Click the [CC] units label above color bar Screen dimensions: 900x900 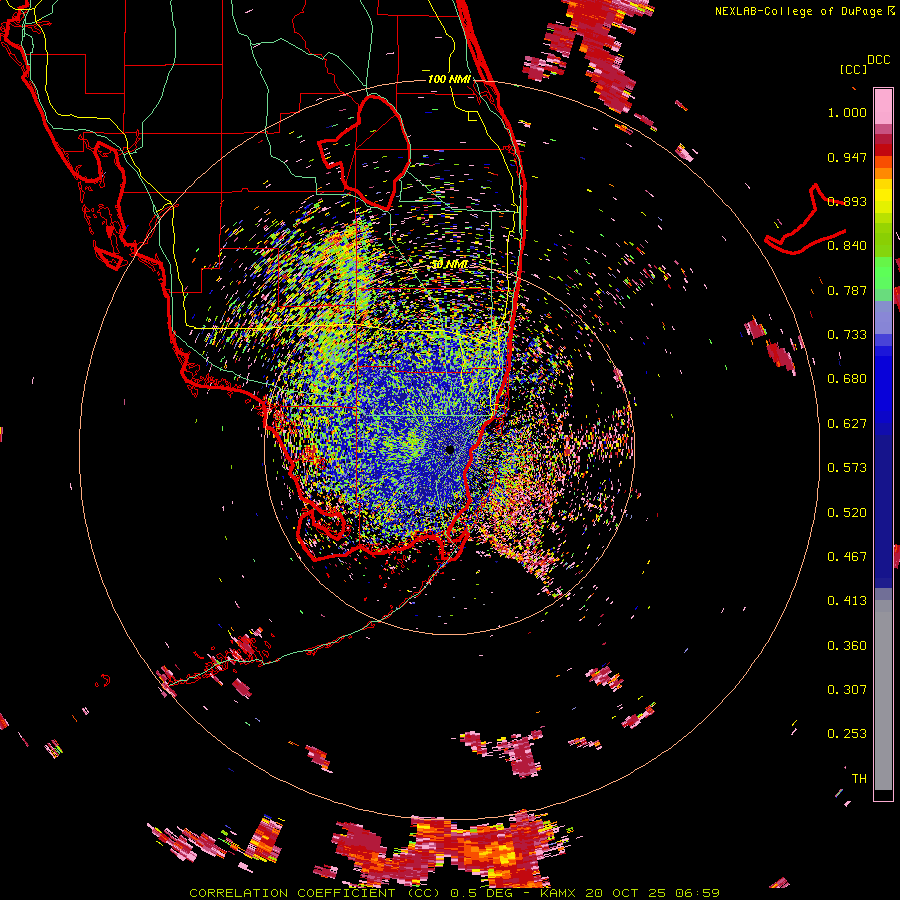[853, 69]
